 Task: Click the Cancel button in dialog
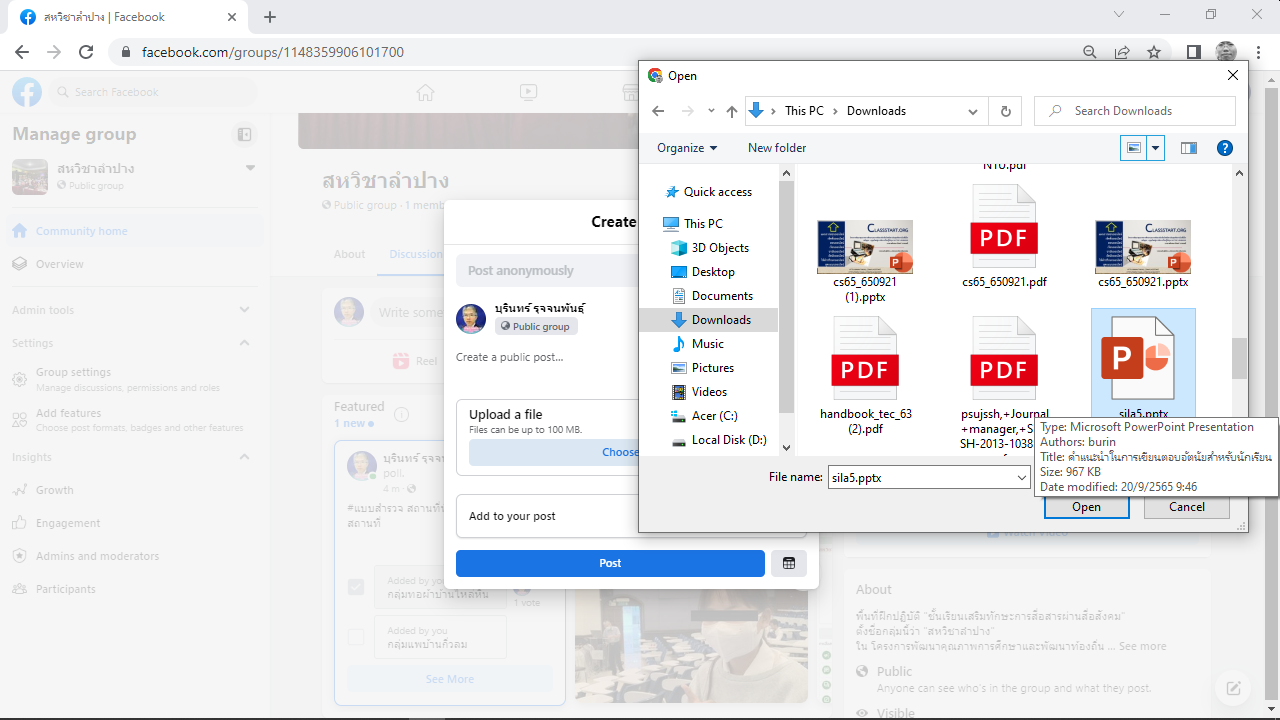click(x=1187, y=507)
